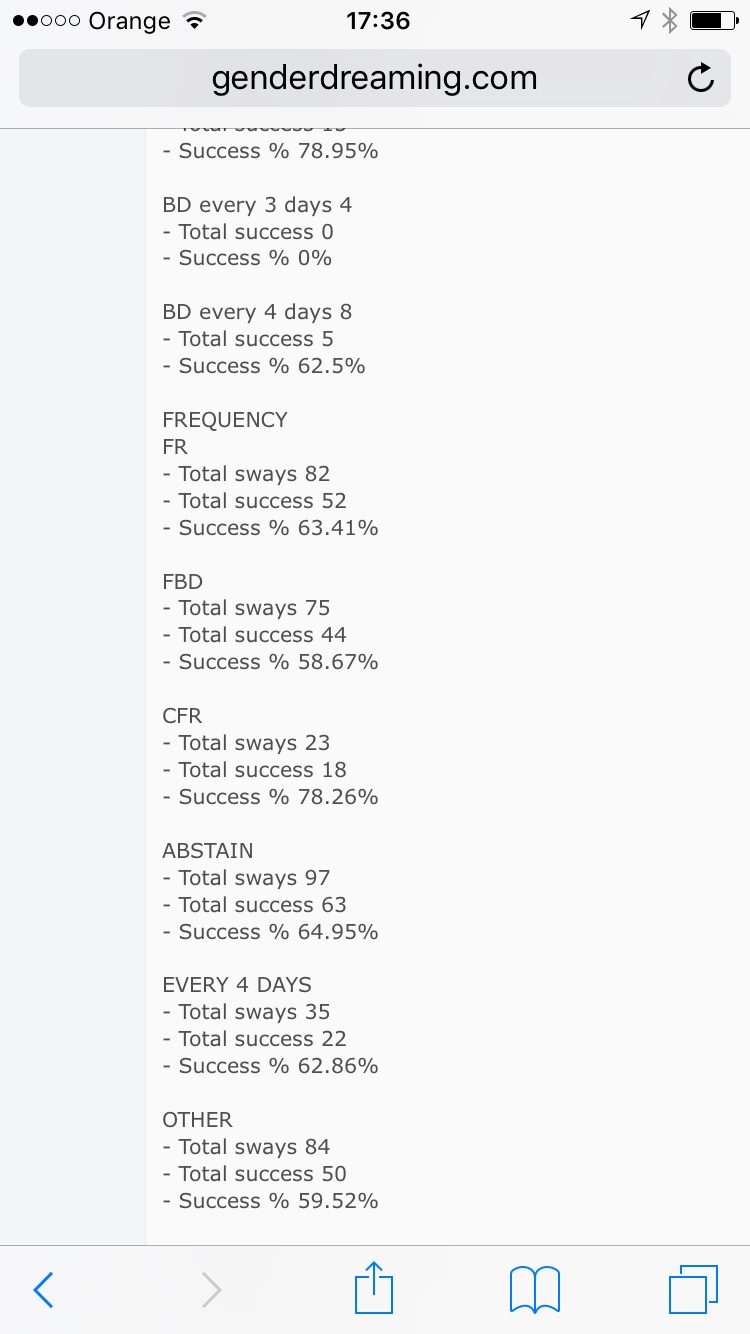Click the 'Total sways 97' line
The image size is (750, 1334).
point(246,878)
